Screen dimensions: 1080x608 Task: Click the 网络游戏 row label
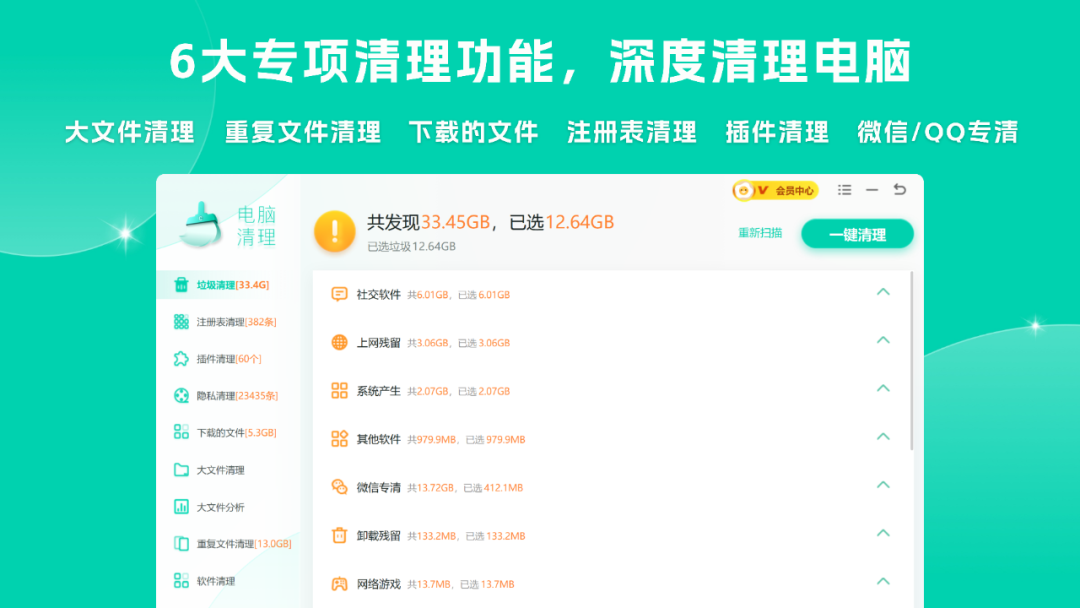pyautogui.click(x=378, y=584)
